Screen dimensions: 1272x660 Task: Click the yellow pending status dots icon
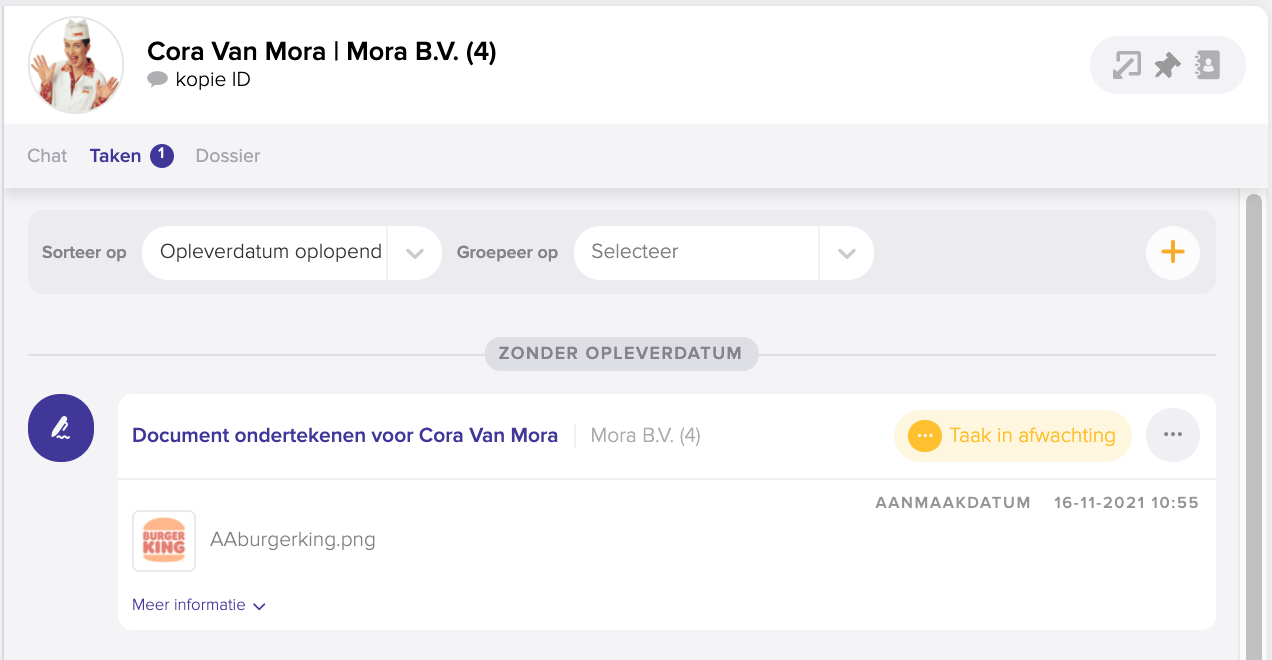(x=925, y=436)
